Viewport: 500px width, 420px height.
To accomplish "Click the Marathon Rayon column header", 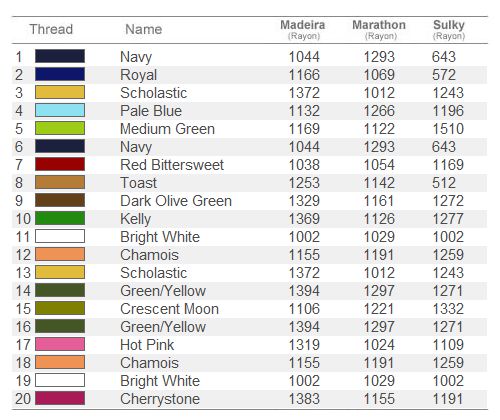I will pos(379,30).
